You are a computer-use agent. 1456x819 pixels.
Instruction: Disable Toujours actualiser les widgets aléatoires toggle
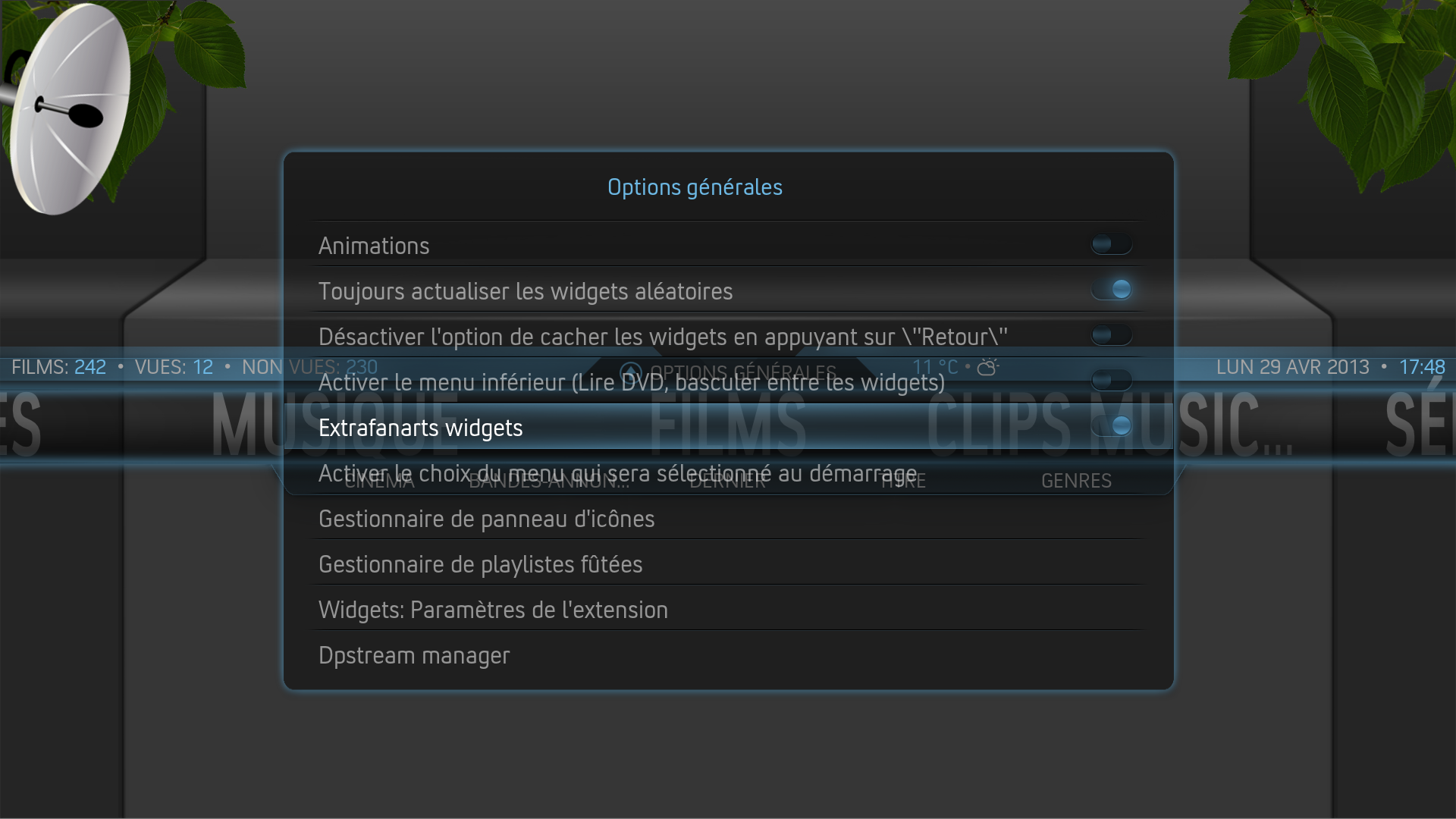[x=1111, y=290]
